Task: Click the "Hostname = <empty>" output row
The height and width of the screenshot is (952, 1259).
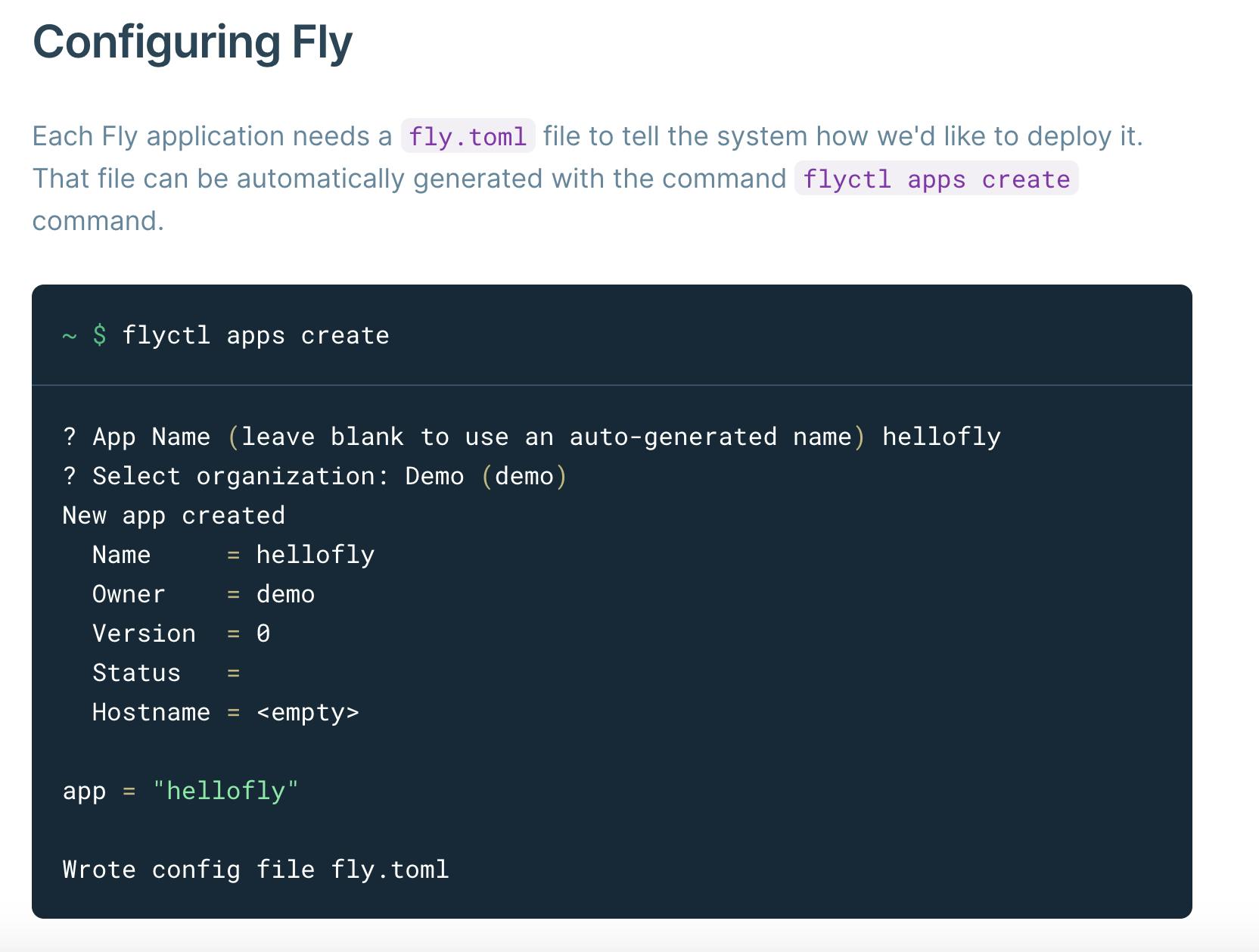Action: pyautogui.click(x=226, y=712)
